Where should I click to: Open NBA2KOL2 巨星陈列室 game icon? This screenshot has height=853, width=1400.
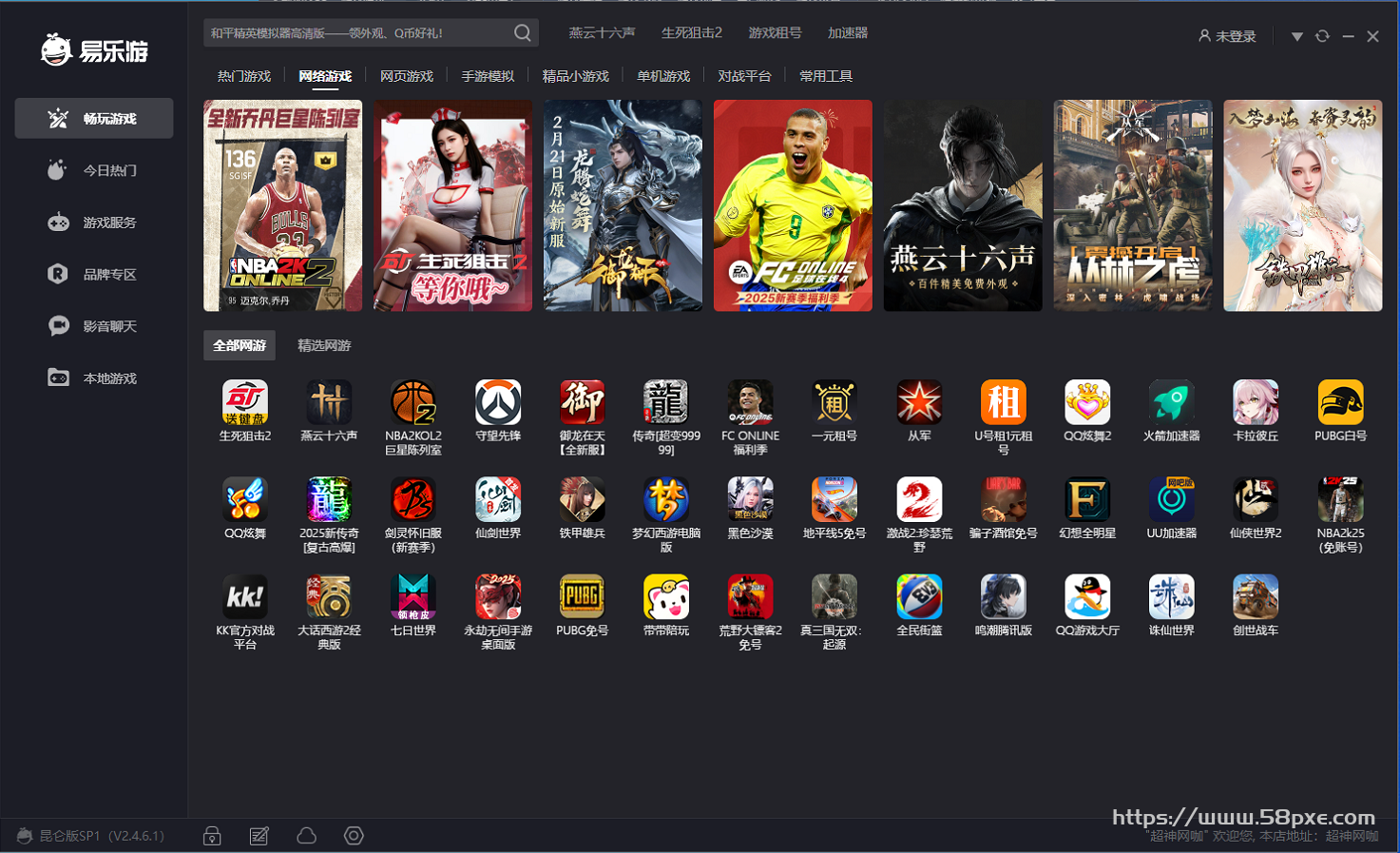click(413, 402)
